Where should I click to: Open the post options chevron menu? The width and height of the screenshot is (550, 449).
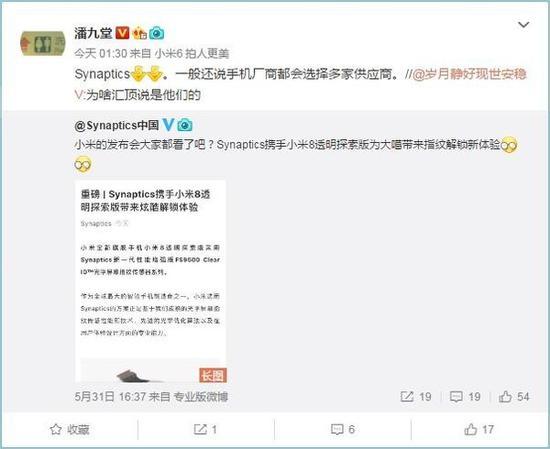523,25
